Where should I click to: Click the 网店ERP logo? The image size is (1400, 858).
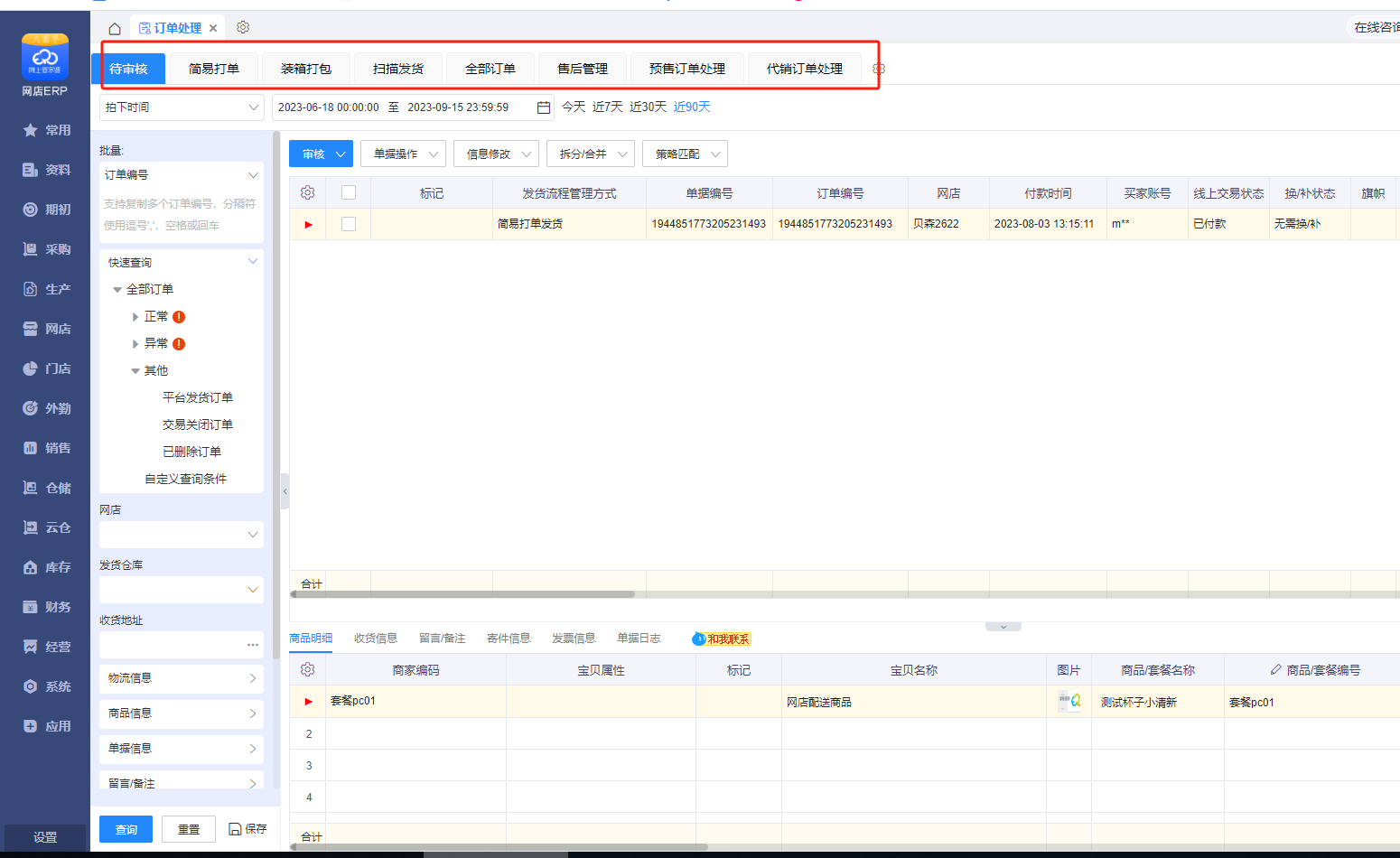[44, 65]
